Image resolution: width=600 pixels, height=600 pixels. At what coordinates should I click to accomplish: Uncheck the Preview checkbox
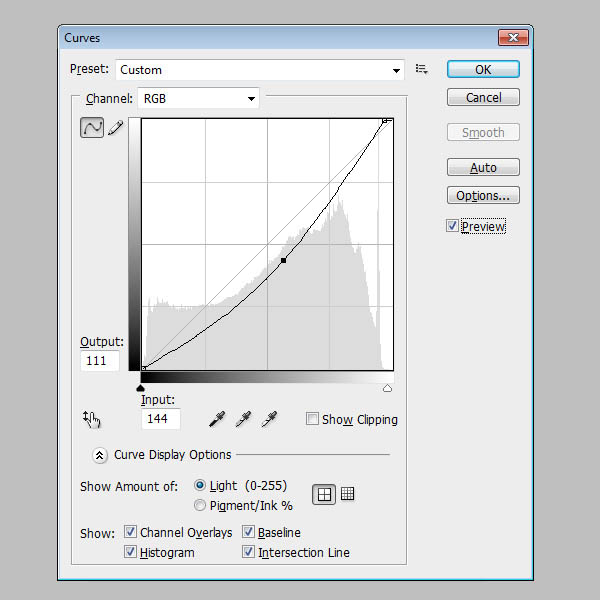pyautogui.click(x=452, y=225)
